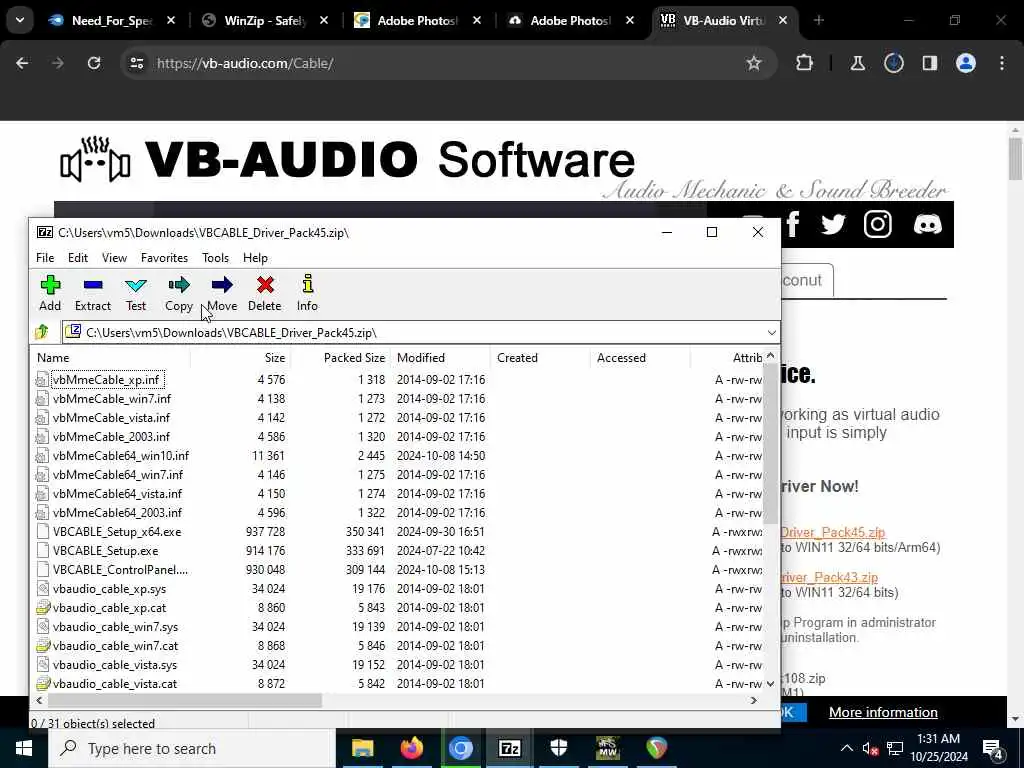Show hidden system tray icons
1024x768 pixels.
click(846, 748)
